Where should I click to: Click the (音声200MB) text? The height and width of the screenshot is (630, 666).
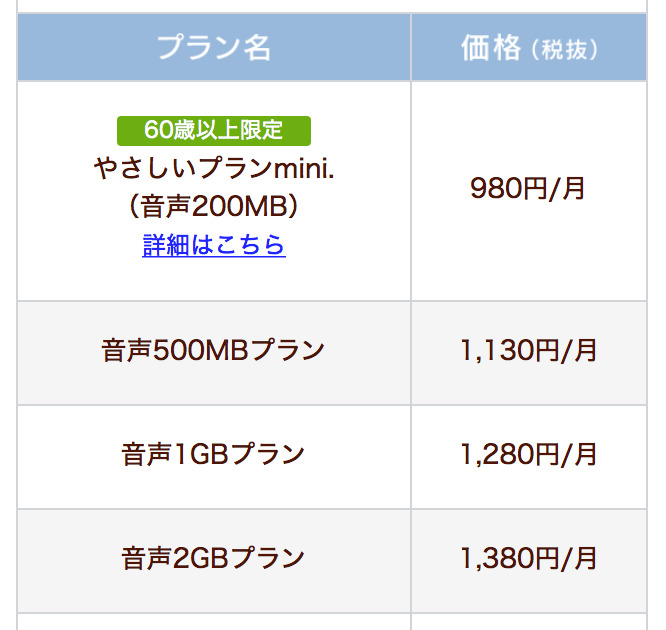click(214, 205)
